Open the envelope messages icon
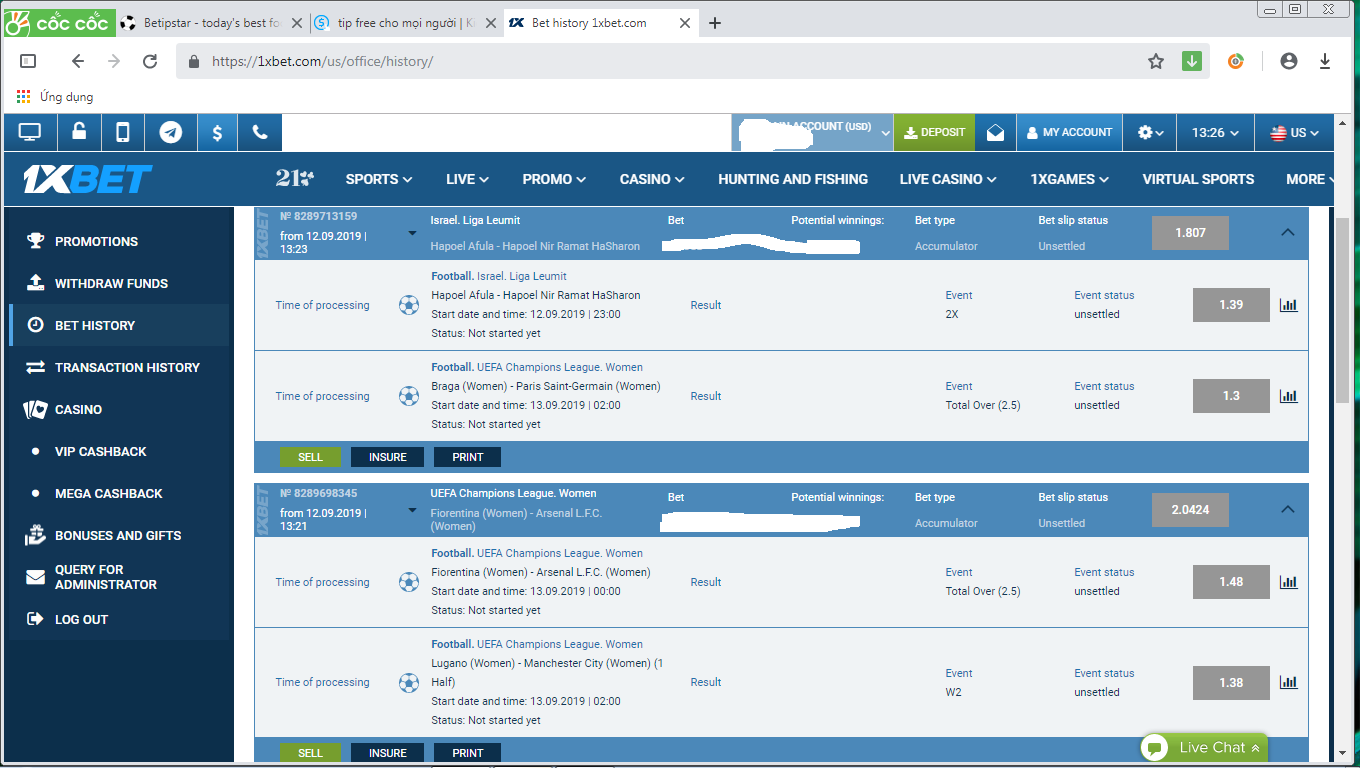This screenshot has width=1360, height=768. (x=995, y=132)
